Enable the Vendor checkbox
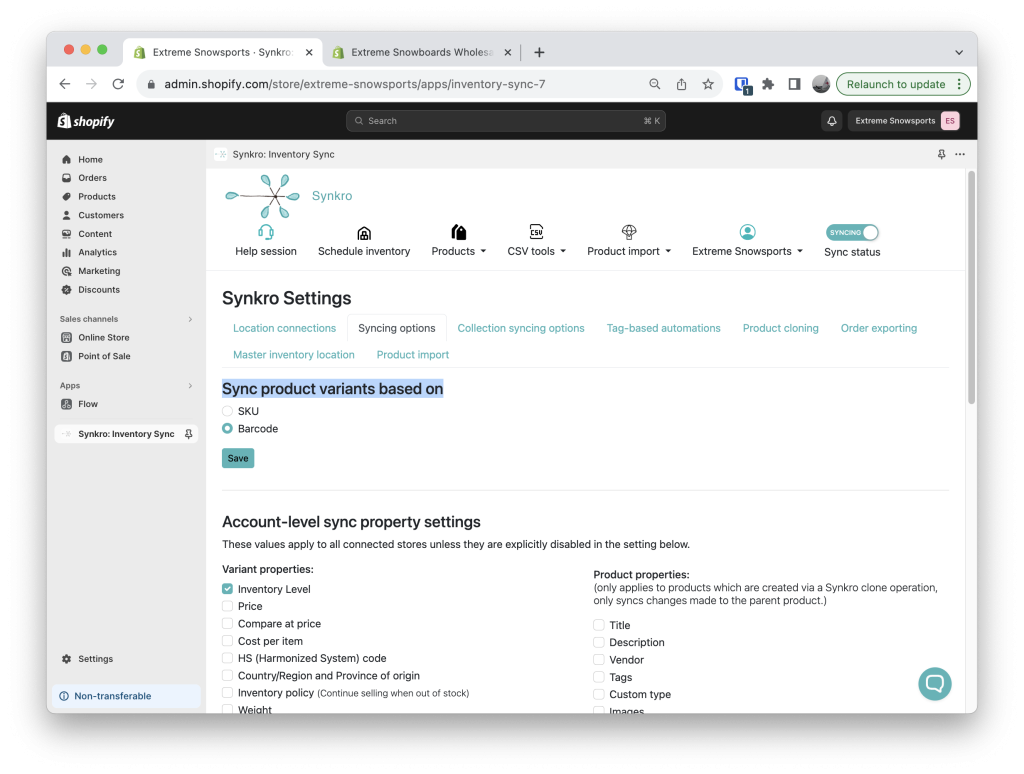 (599, 660)
